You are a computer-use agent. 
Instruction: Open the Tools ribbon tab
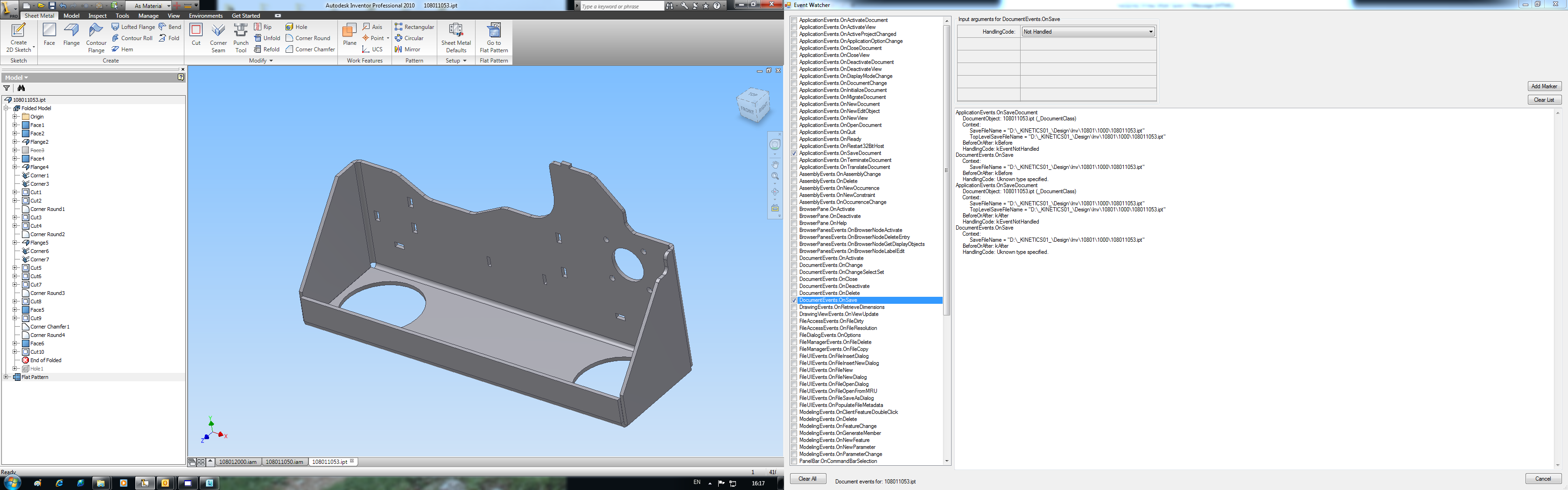tap(122, 16)
